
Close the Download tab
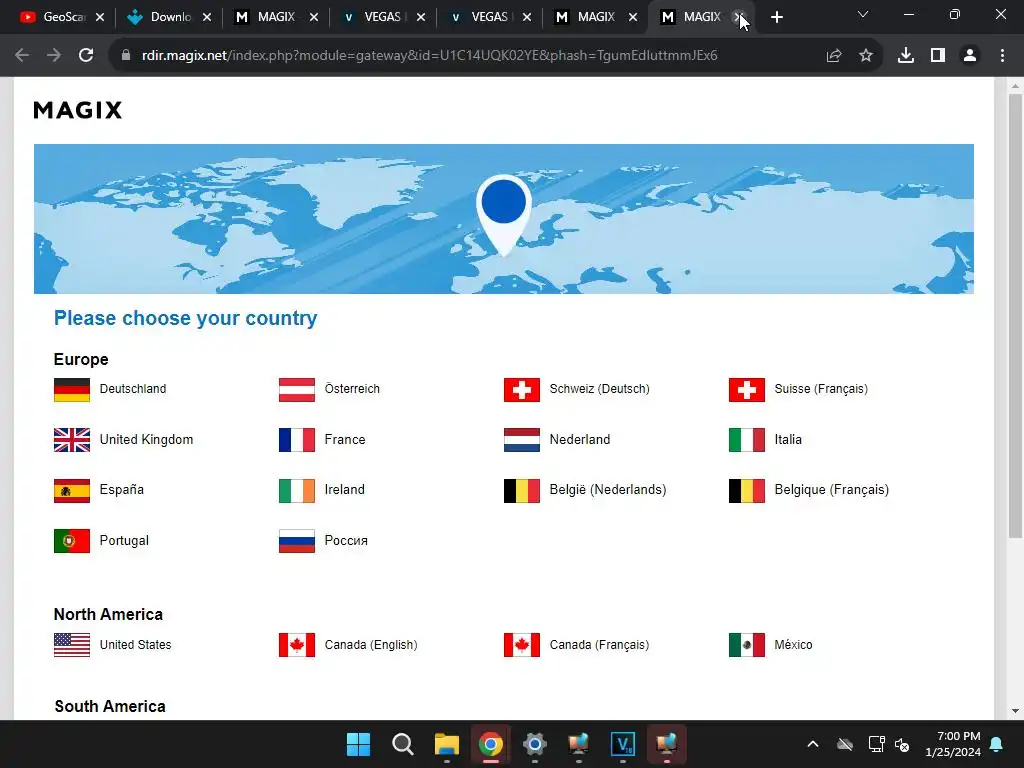(207, 18)
